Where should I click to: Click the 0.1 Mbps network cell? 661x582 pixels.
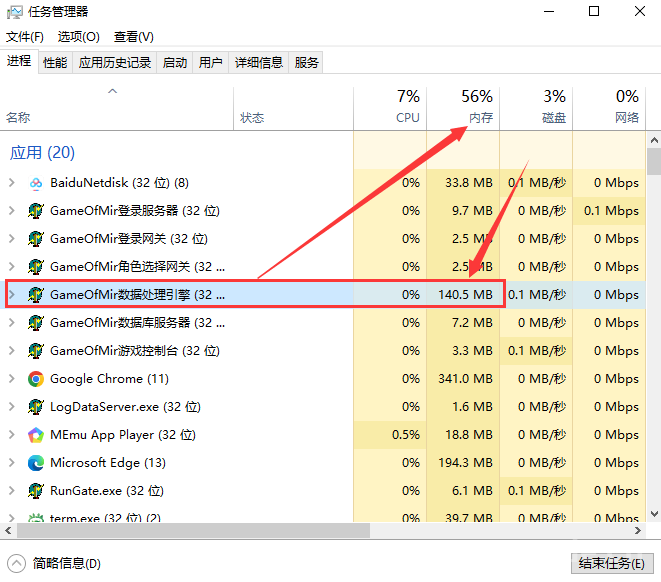tap(611, 211)
